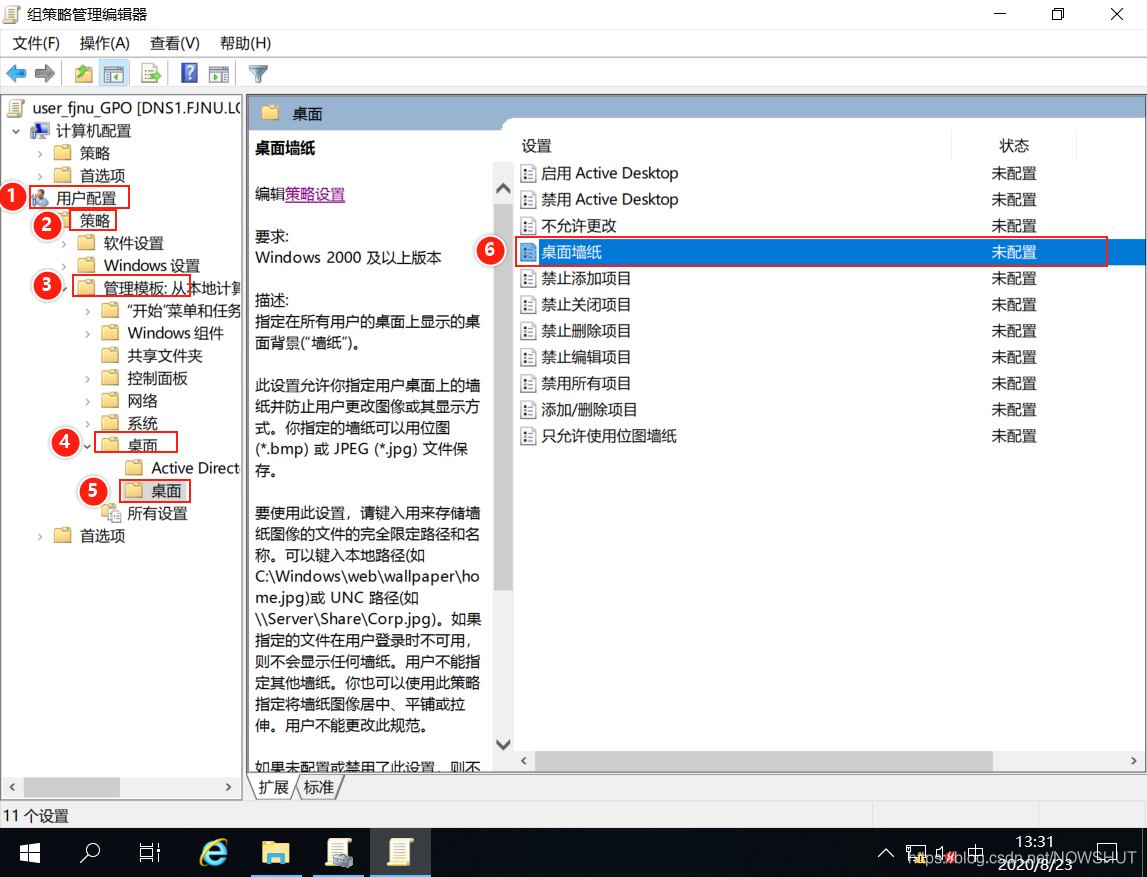
Task: Open File Explorer from the taskbar
Action: pyautogui.click(x=276, y=852)
